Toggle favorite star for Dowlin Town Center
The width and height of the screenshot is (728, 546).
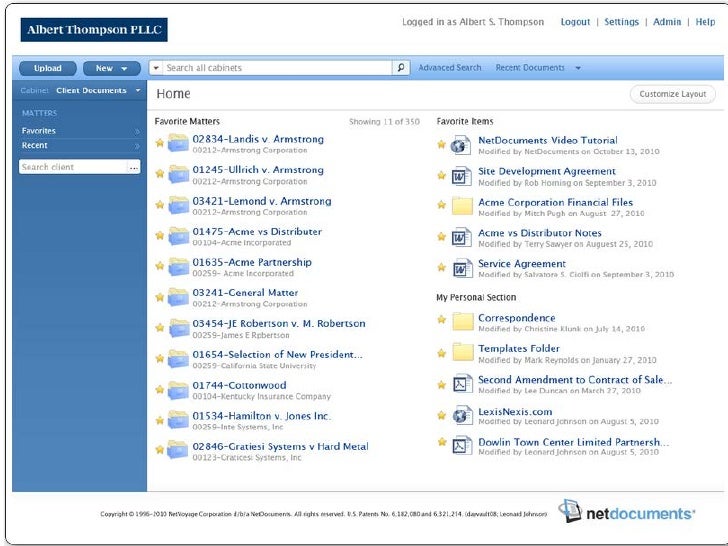(442, 442)
